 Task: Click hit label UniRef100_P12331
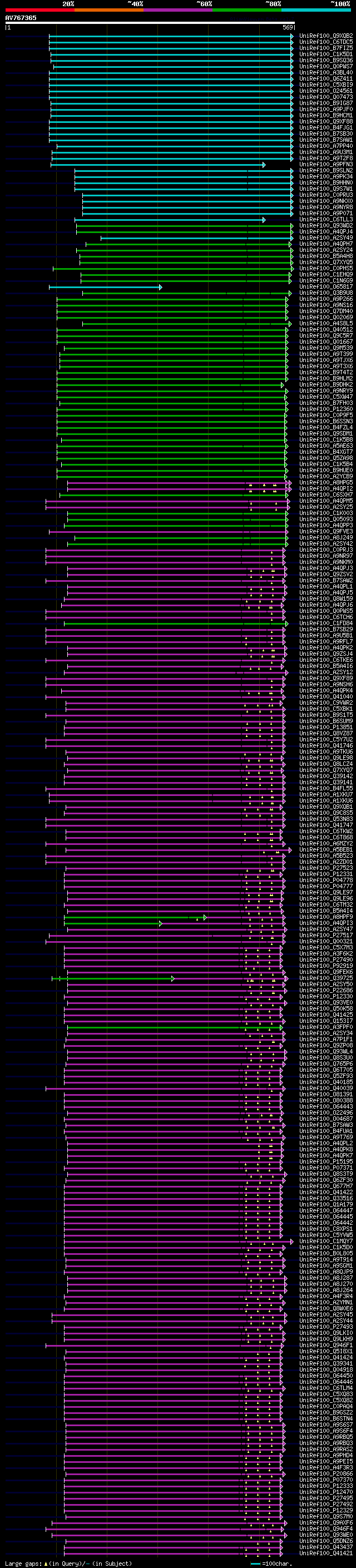point(326,874)
